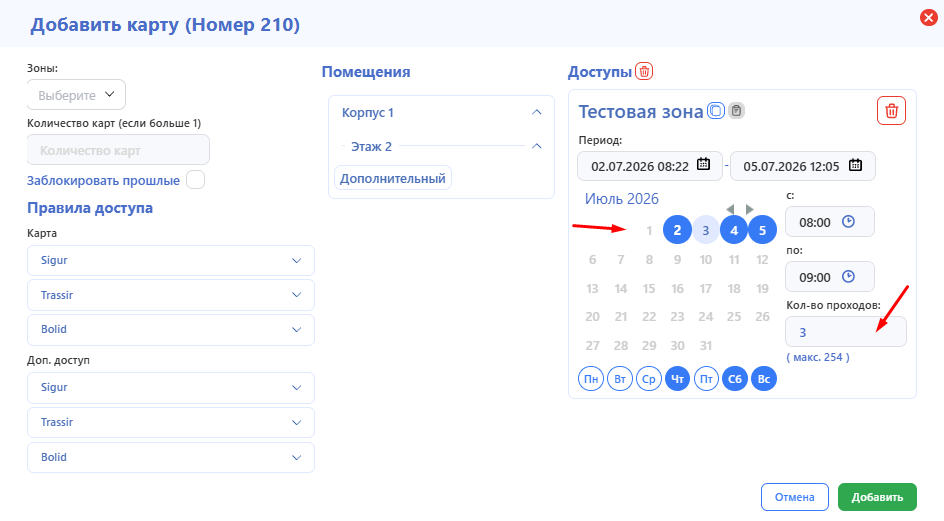
Task: Click day 26 in July calendar
Action: click(762, 317)
